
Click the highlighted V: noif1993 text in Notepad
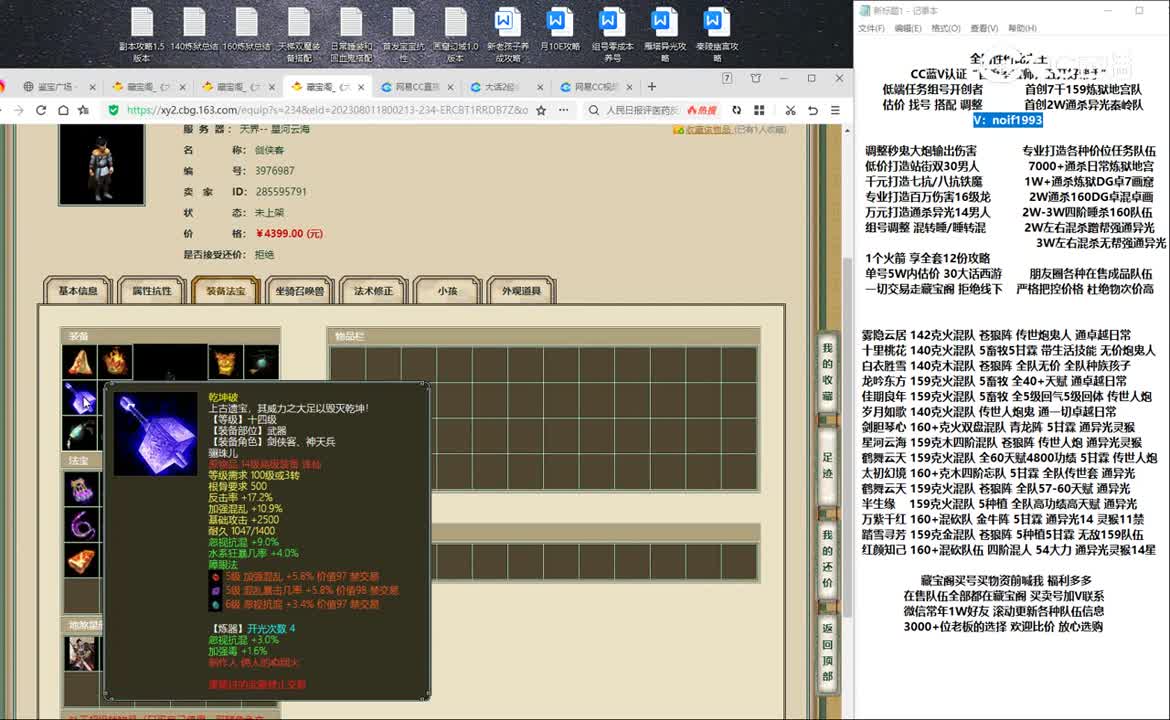(1007, 120)
